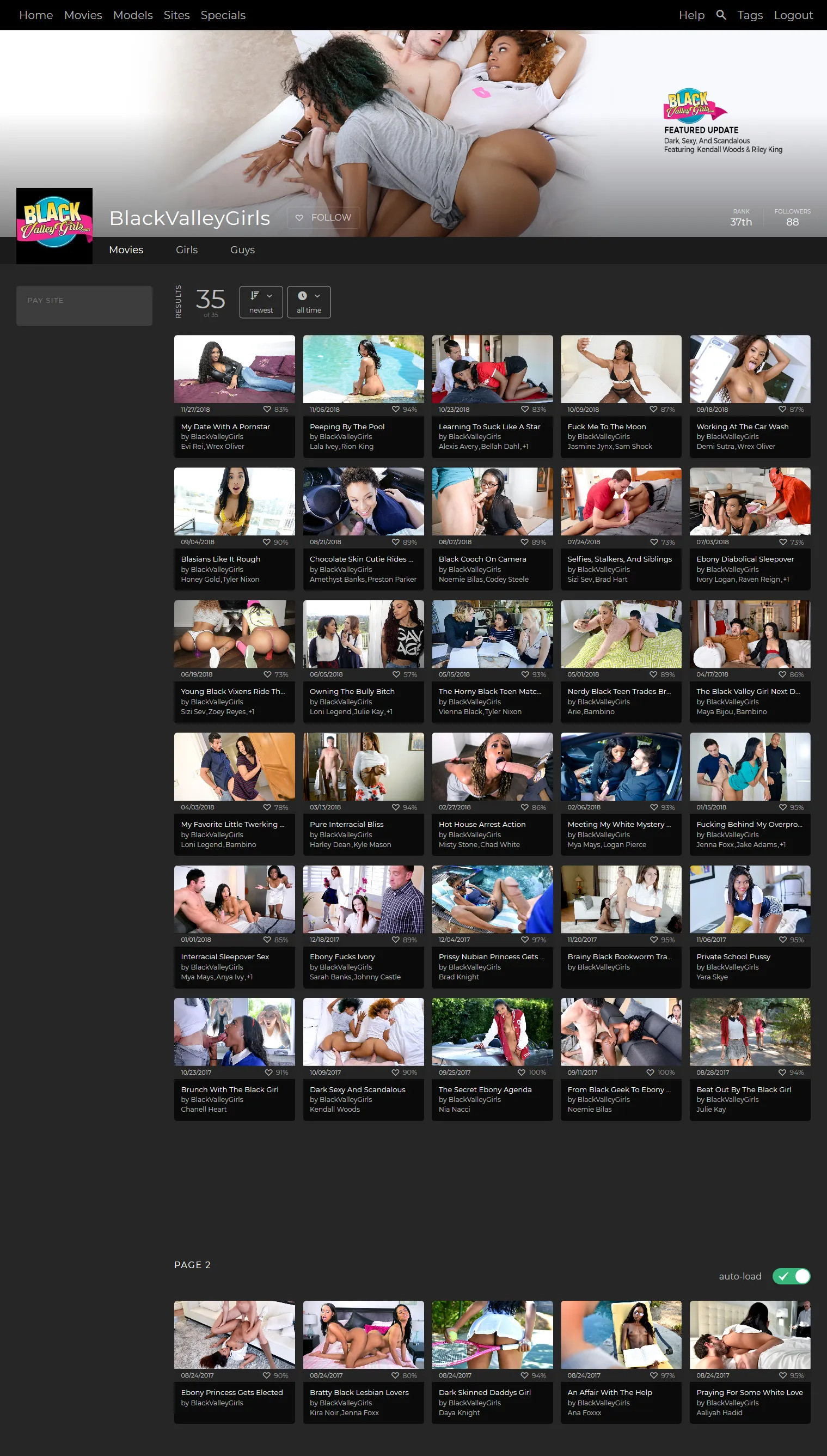Click heart icon on Working At The Car Wash

pyautogui.click(x=782, y=409)
